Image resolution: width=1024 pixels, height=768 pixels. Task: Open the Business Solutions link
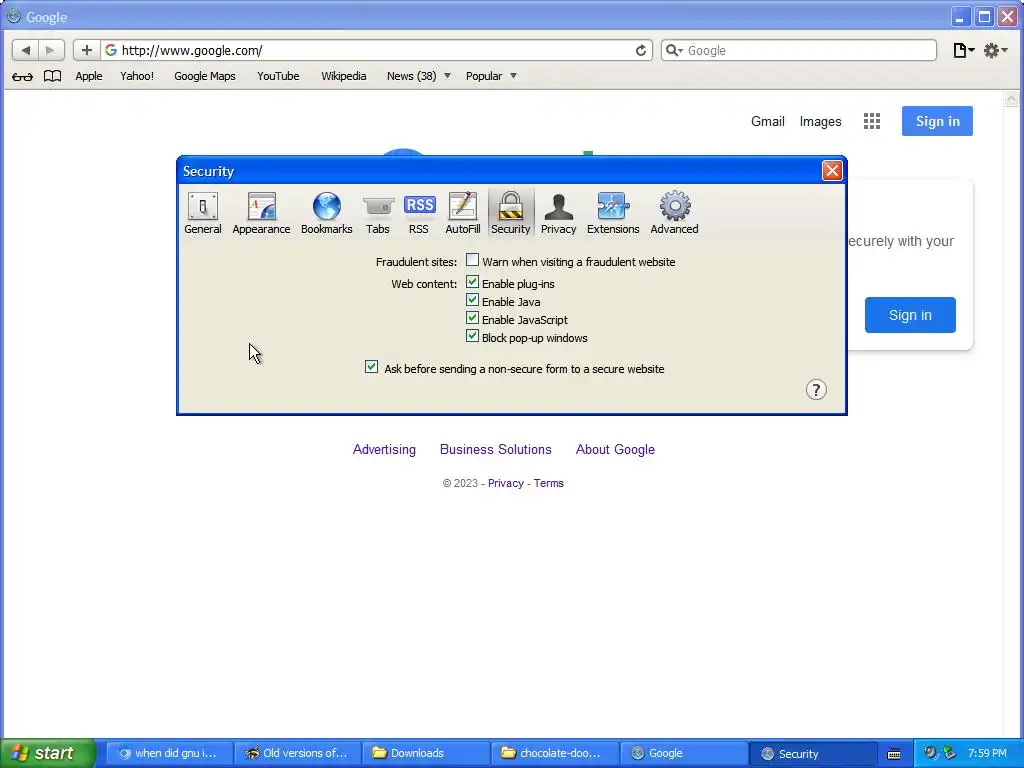coord(496,449)
